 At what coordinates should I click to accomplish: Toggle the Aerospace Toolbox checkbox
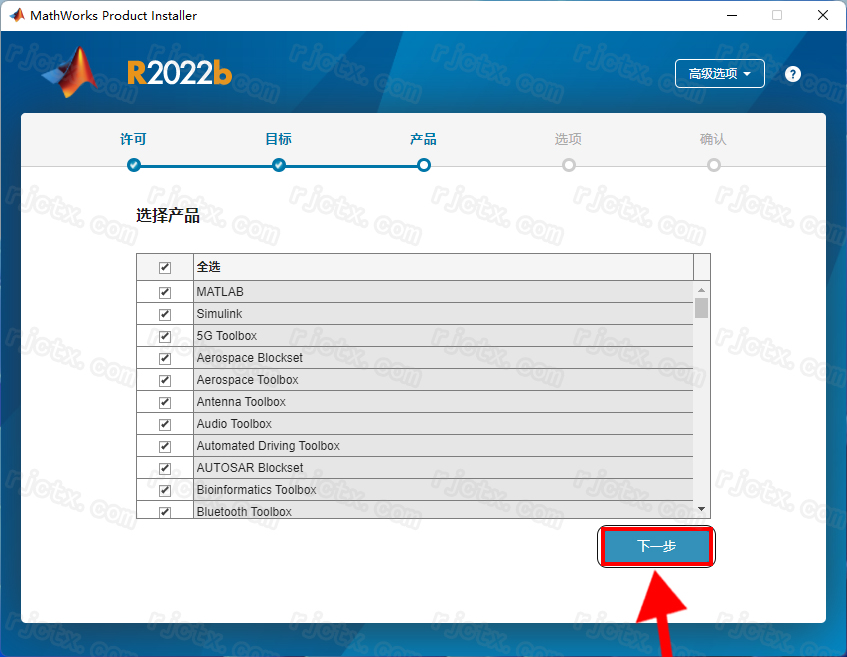coord(165,380)
